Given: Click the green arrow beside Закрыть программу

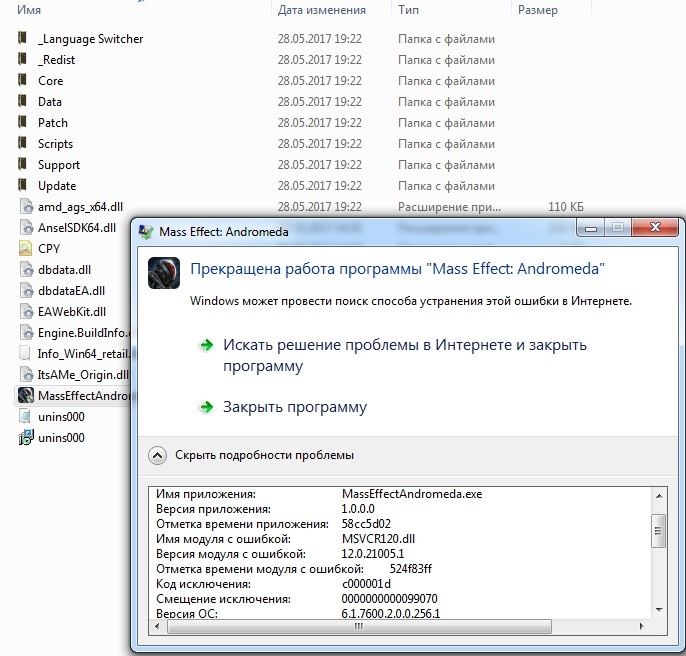Looking at the screenshot, I should pyautogui.click(x=206, y=407).
